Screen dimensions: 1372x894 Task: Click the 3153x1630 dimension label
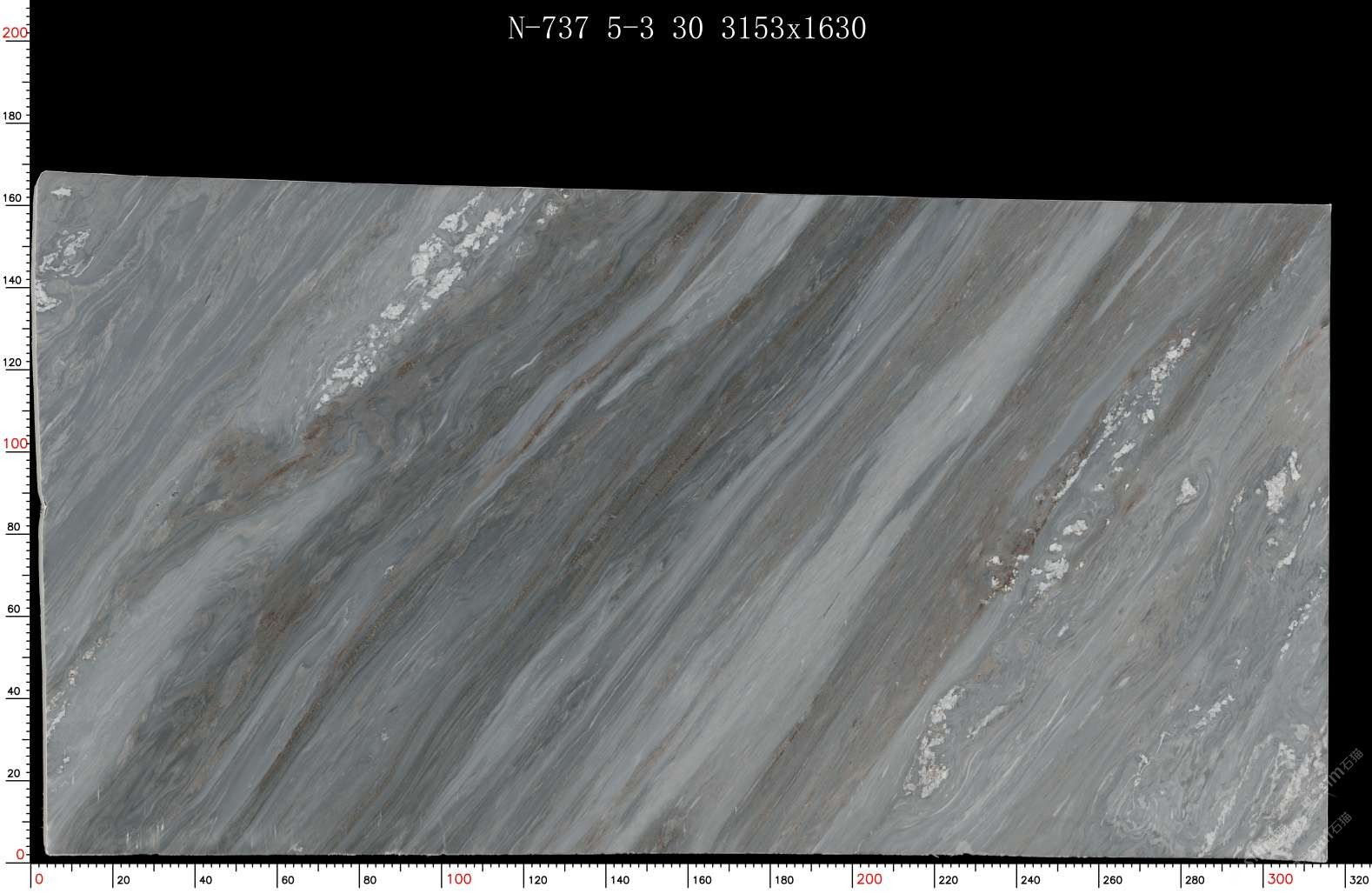(793, 29)
